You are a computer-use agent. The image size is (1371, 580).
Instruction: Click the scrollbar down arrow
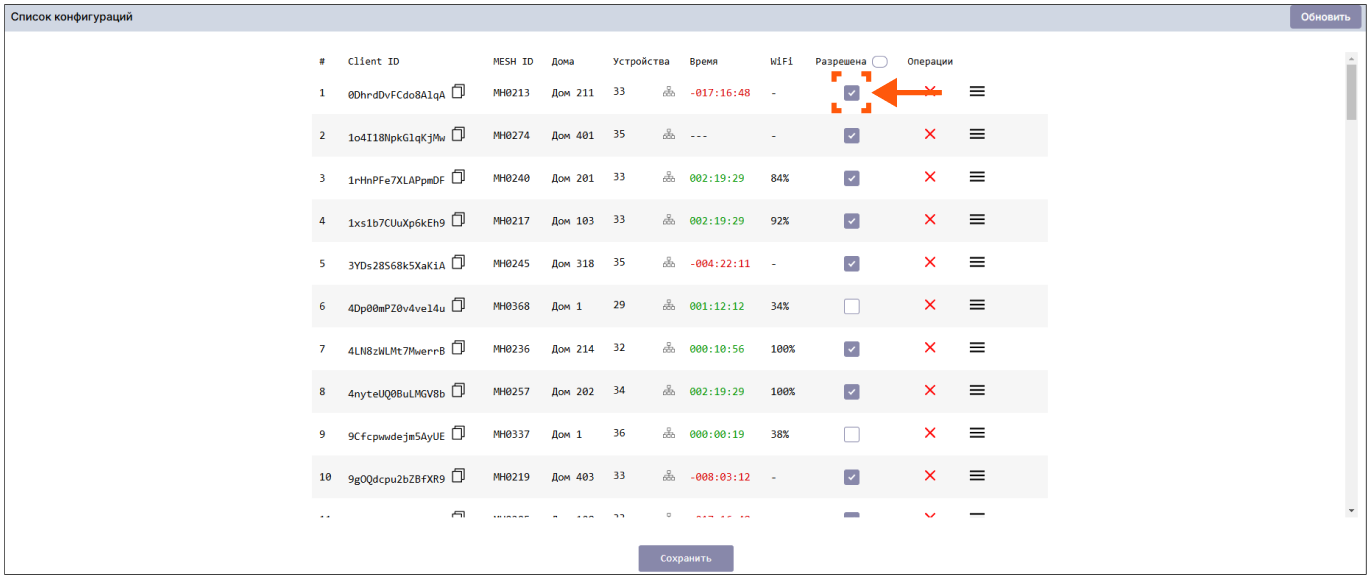point(1351,510)
